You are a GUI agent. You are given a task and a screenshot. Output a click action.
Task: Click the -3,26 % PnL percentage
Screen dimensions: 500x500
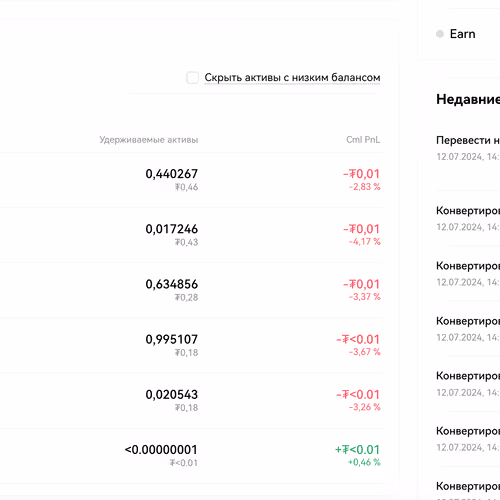pyautogui.click(x=365, y=407)
